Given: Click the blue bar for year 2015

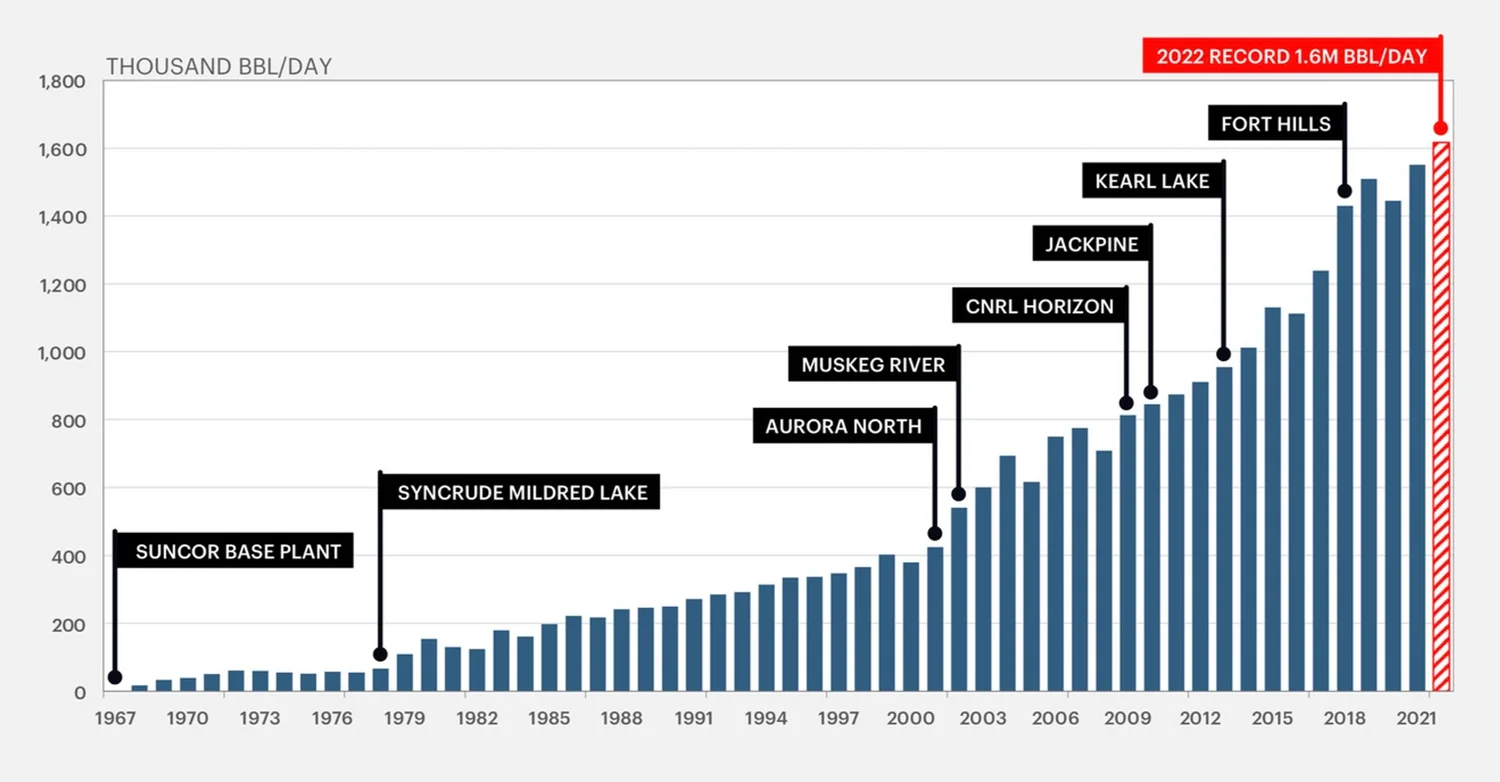Looking at the screenshot, I should coord(1272,499).
